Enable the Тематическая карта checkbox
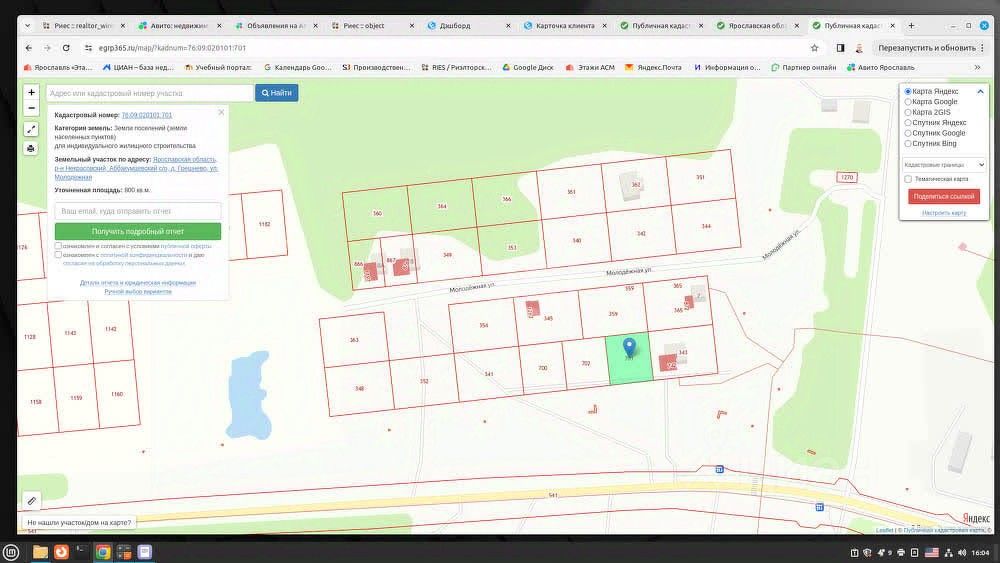This screenshot has height=563, width=1000. pos(908,179)
